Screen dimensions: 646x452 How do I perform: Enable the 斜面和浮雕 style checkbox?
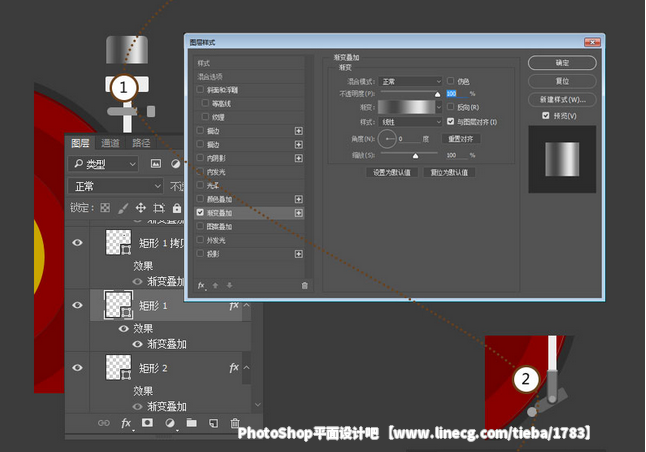coord(200,89)
